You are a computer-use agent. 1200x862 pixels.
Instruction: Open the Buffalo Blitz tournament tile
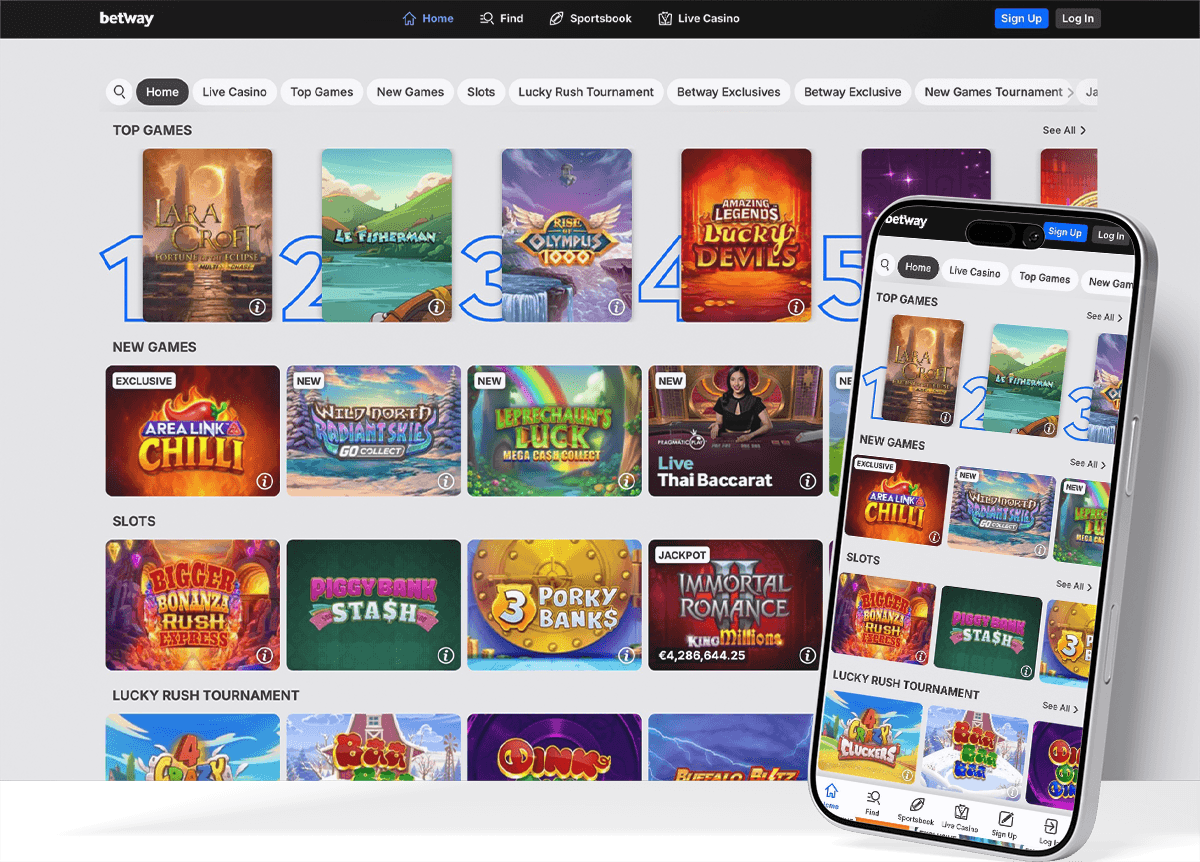pyautogui.click(x=731, y=747)
